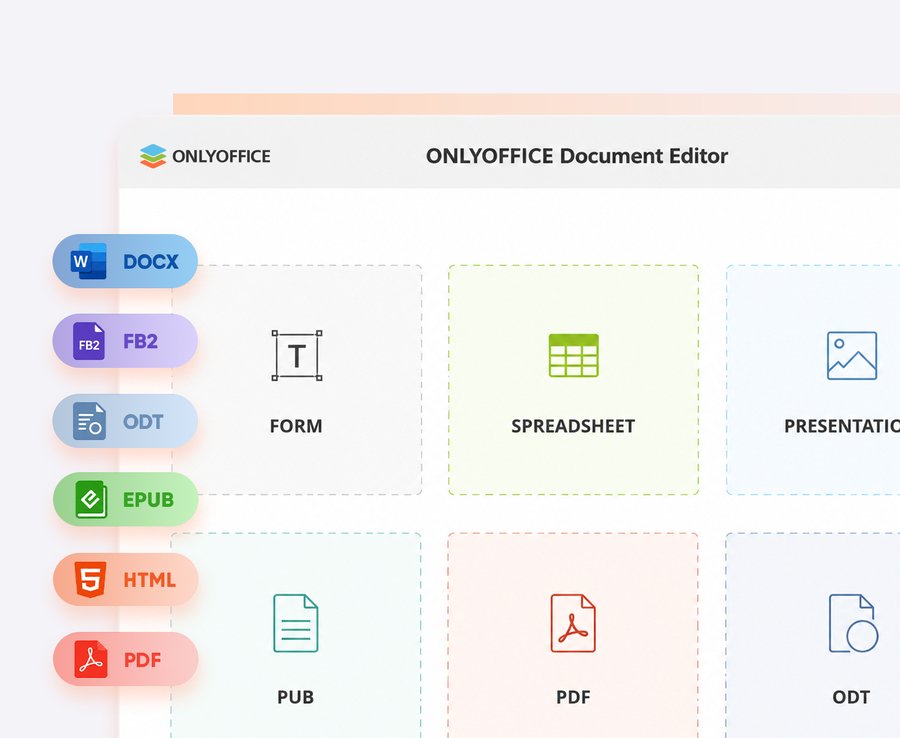Select the DOCX format pill
The height and width of the screenshot is (738, 900).
(x=125, y=261)
